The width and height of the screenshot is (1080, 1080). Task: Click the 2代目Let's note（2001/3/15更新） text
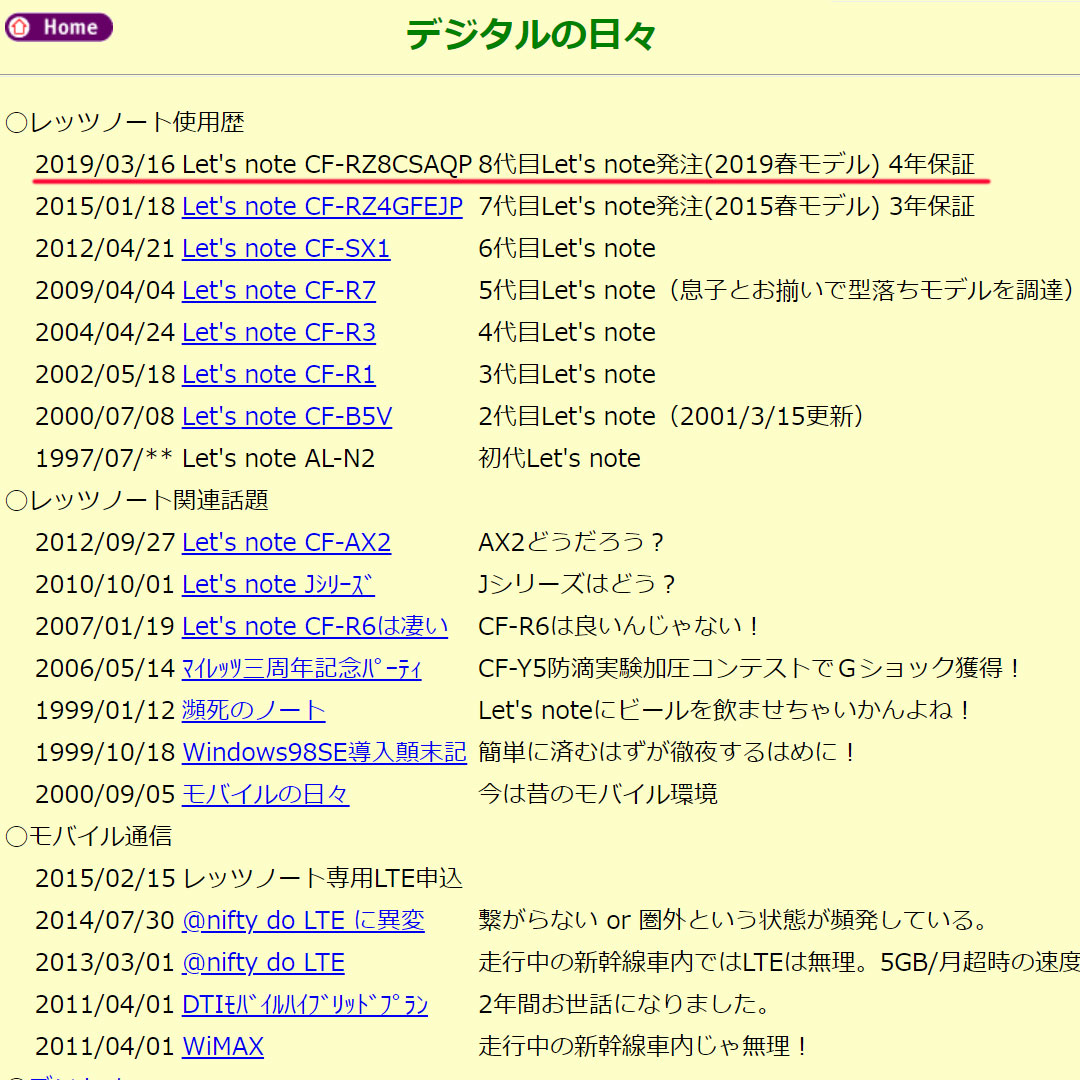(x=672, y=417)
